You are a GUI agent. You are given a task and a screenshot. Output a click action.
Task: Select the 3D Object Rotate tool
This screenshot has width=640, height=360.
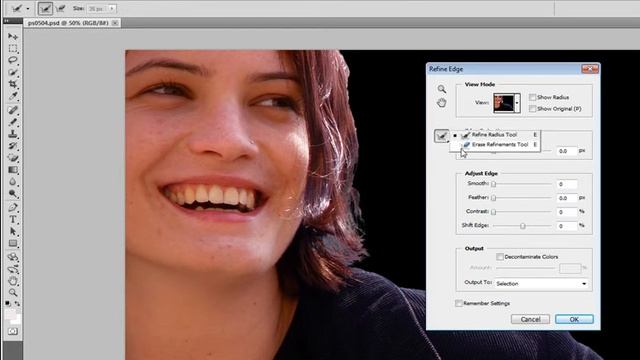pos(13,257)
